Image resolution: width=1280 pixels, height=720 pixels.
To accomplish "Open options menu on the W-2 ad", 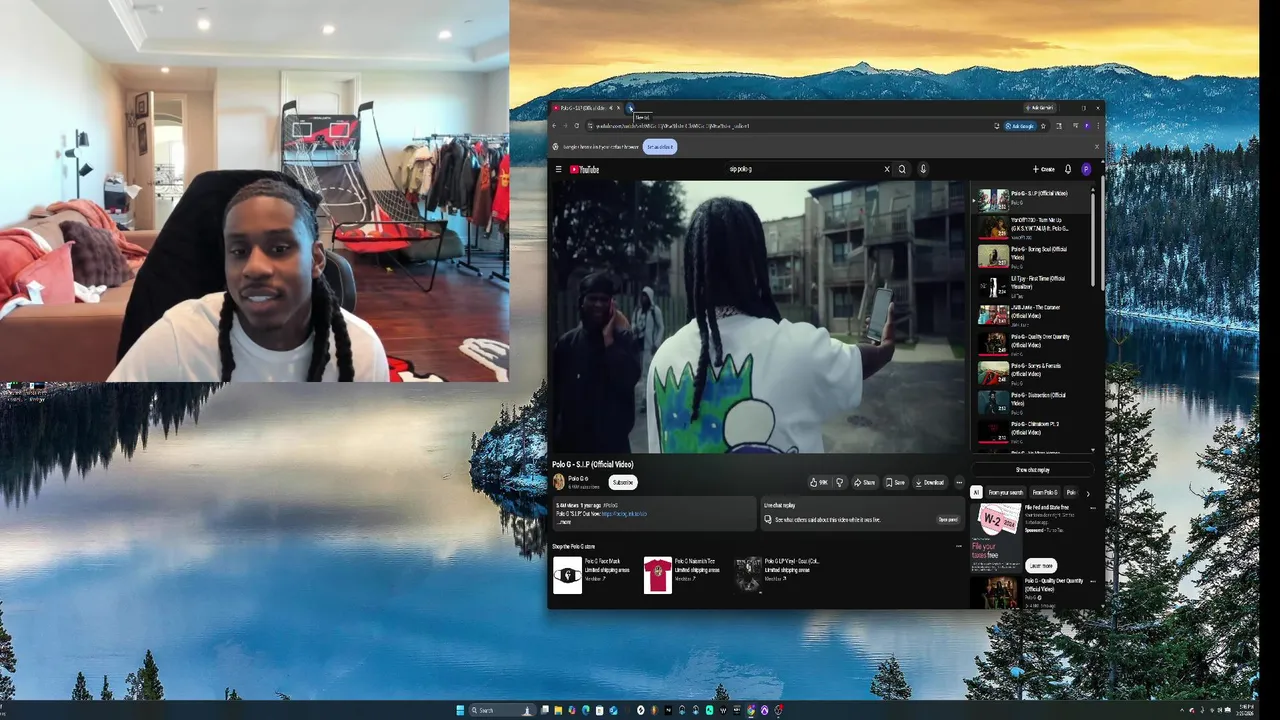I will 1092,508.
